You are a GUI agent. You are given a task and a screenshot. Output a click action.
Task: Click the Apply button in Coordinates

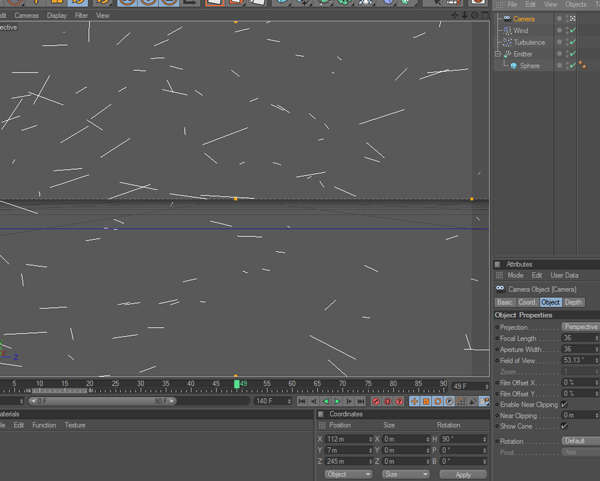tap(463, 474)
